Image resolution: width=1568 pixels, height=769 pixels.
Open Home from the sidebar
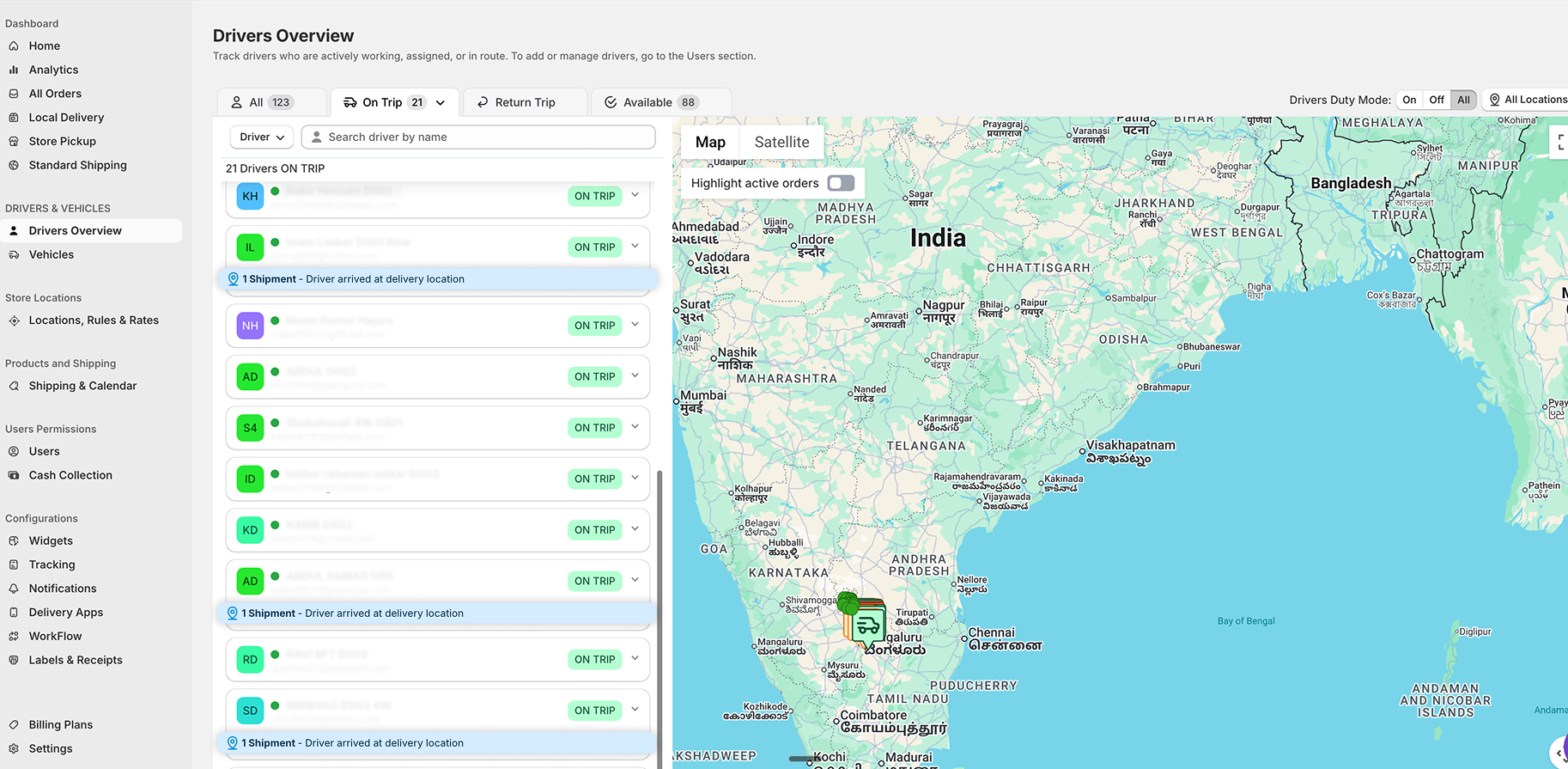44,46
